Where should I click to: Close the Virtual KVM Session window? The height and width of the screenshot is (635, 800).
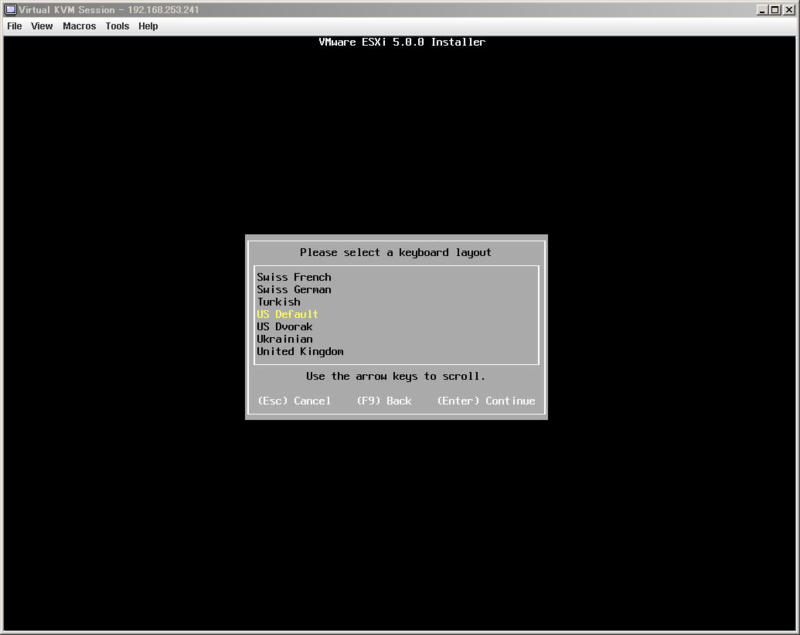(x=788, y=10)
